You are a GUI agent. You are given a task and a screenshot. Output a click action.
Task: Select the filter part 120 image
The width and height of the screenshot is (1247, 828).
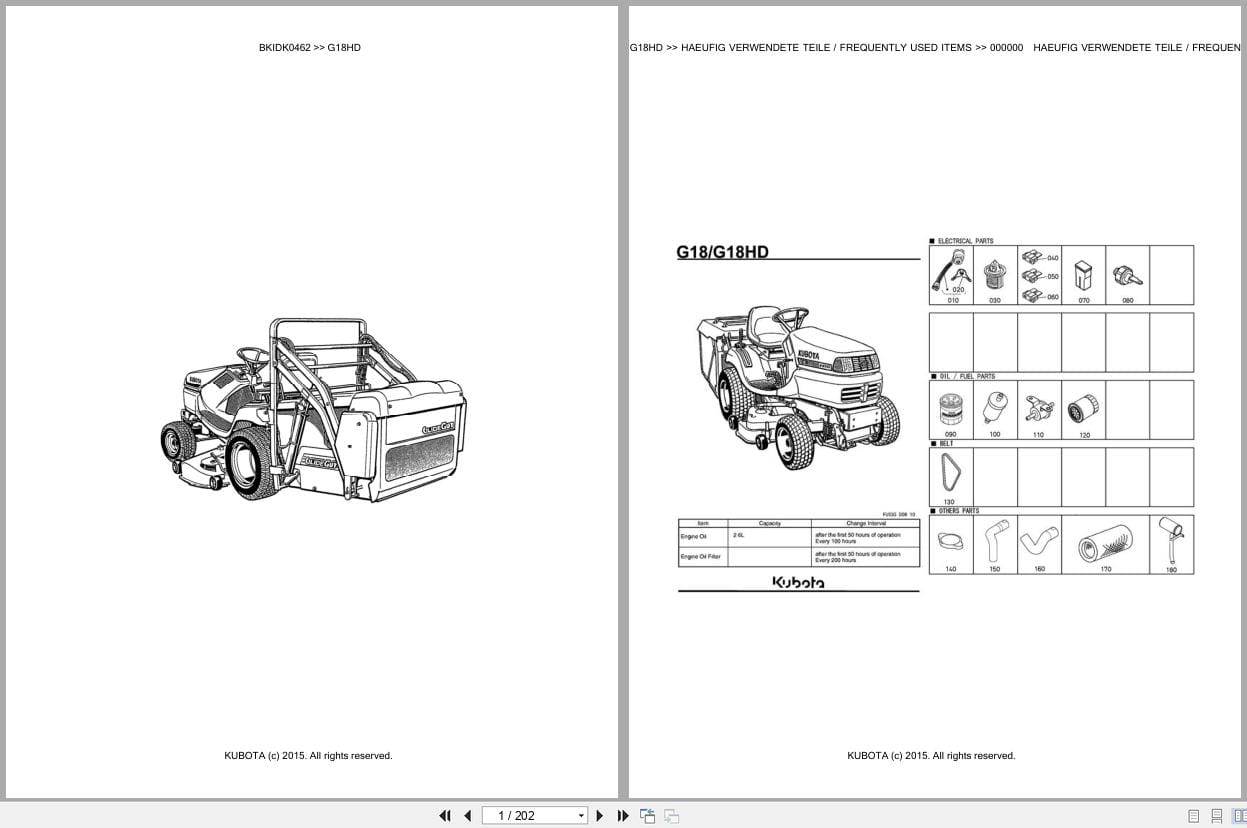[1083, 410]
